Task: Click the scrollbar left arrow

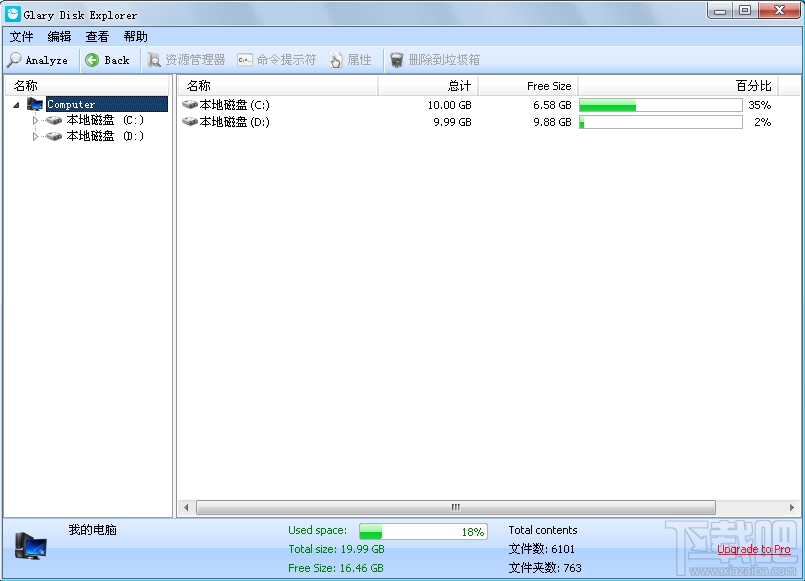Action: tap(186, 507)
